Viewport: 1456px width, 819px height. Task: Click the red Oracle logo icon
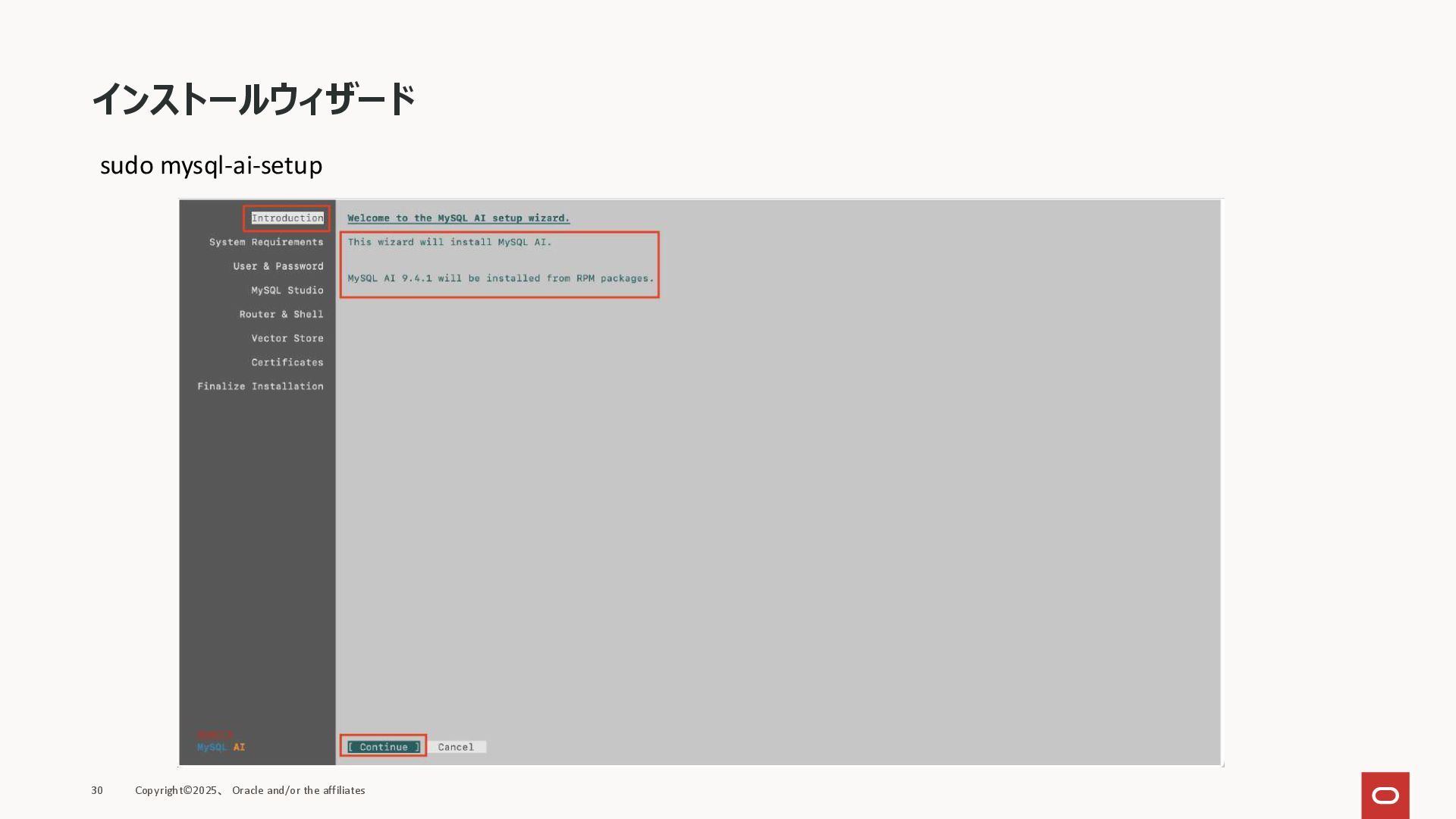click(1385, 795)
